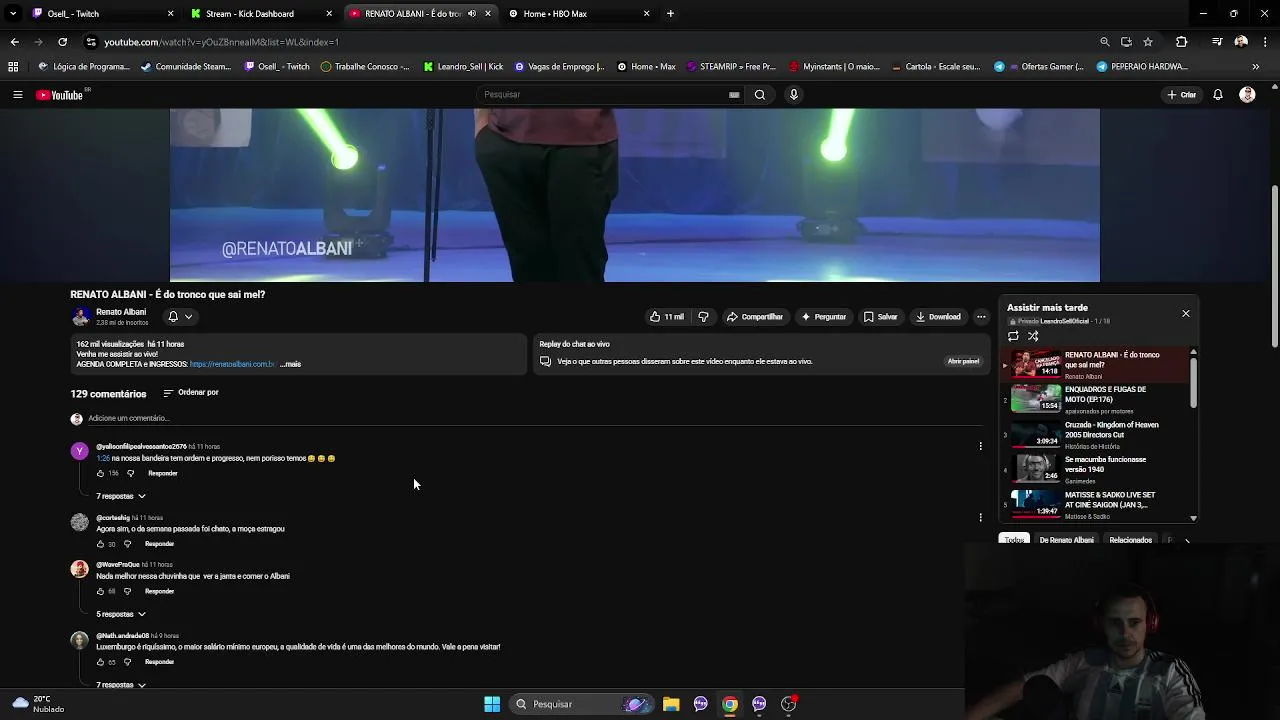The height and width of the screenshot is (720, 1280).
Task: Open YouTube account avatar menu
Action: pyautogui.click(x=1247, y=95)
